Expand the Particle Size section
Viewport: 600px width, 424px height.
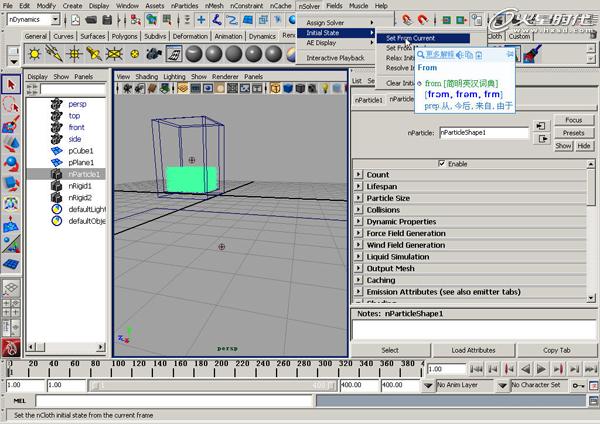click(x=358, y=198)
